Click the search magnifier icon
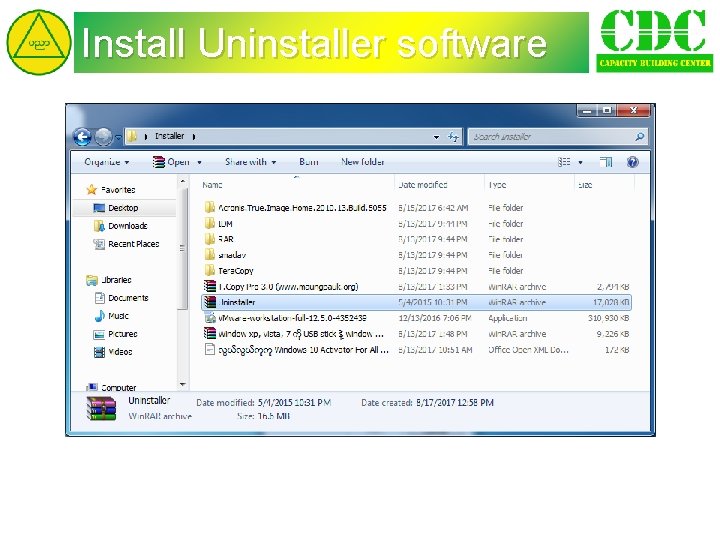The image size is (720, 540). pyautogui.click(x=640, y=137)
